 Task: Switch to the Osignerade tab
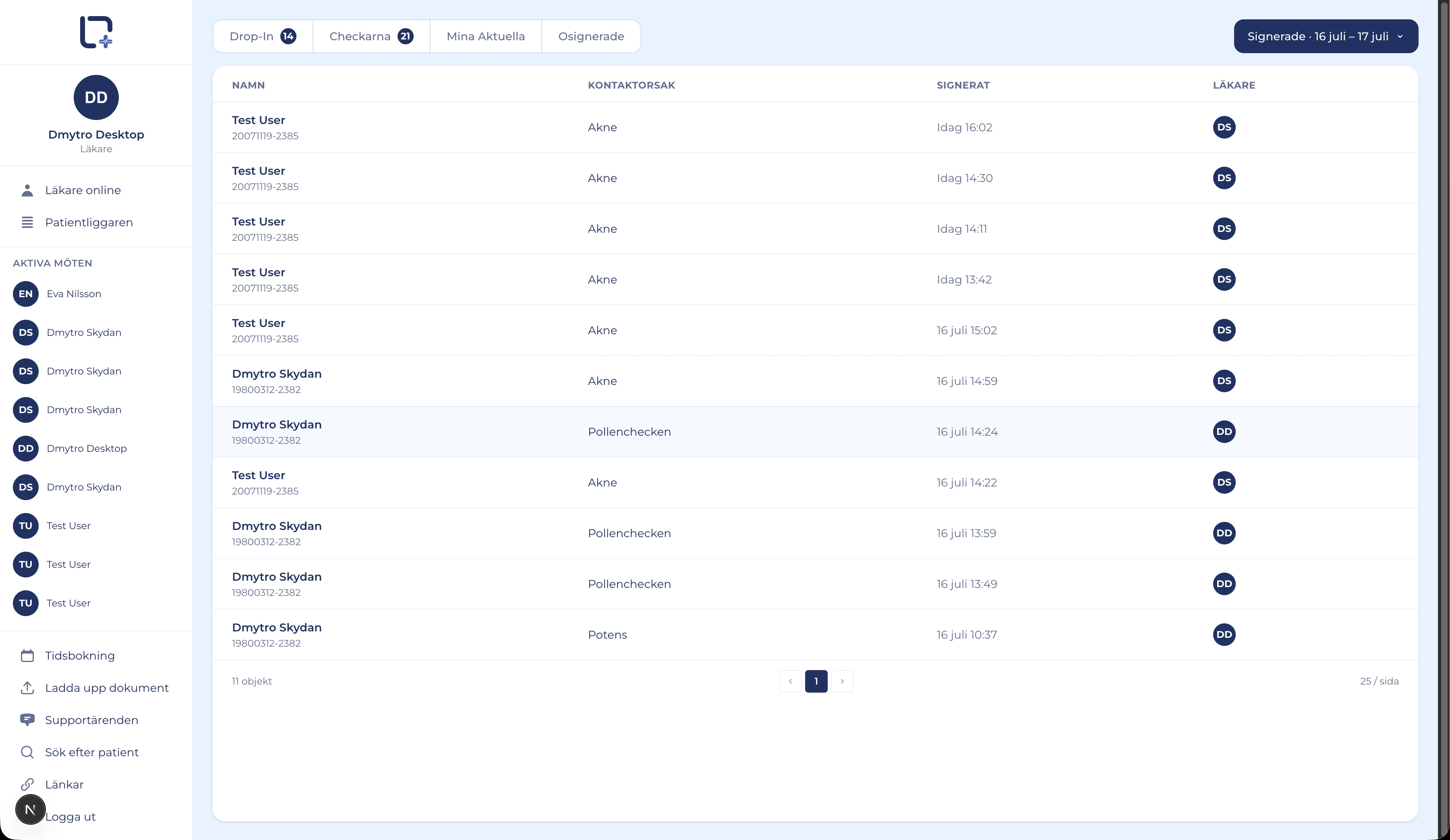(x=591, y=36)
